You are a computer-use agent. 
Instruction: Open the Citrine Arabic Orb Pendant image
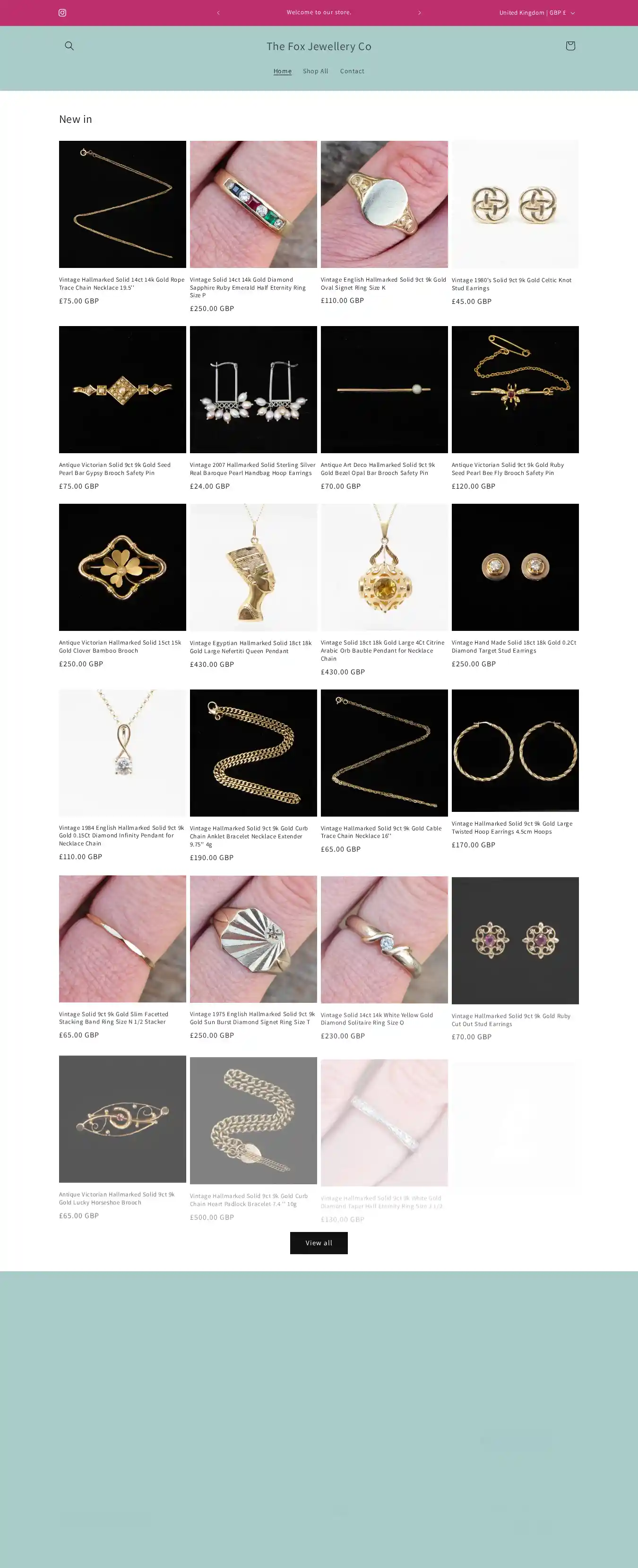[384, 567]
